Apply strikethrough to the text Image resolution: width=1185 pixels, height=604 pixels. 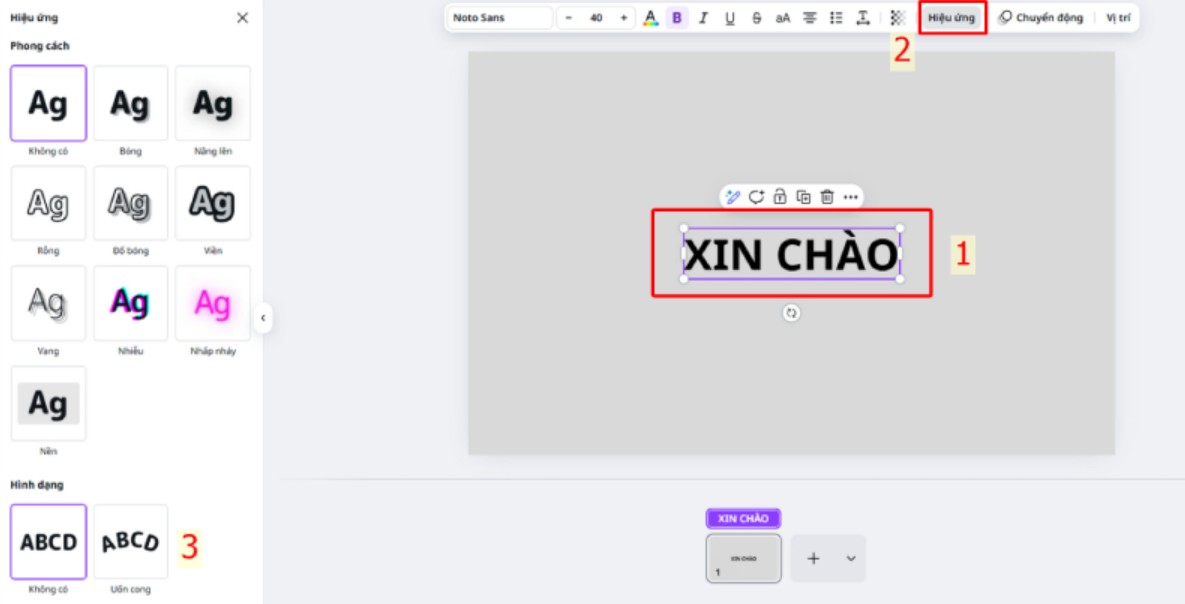pyautogui.click(x=756, y=18)
